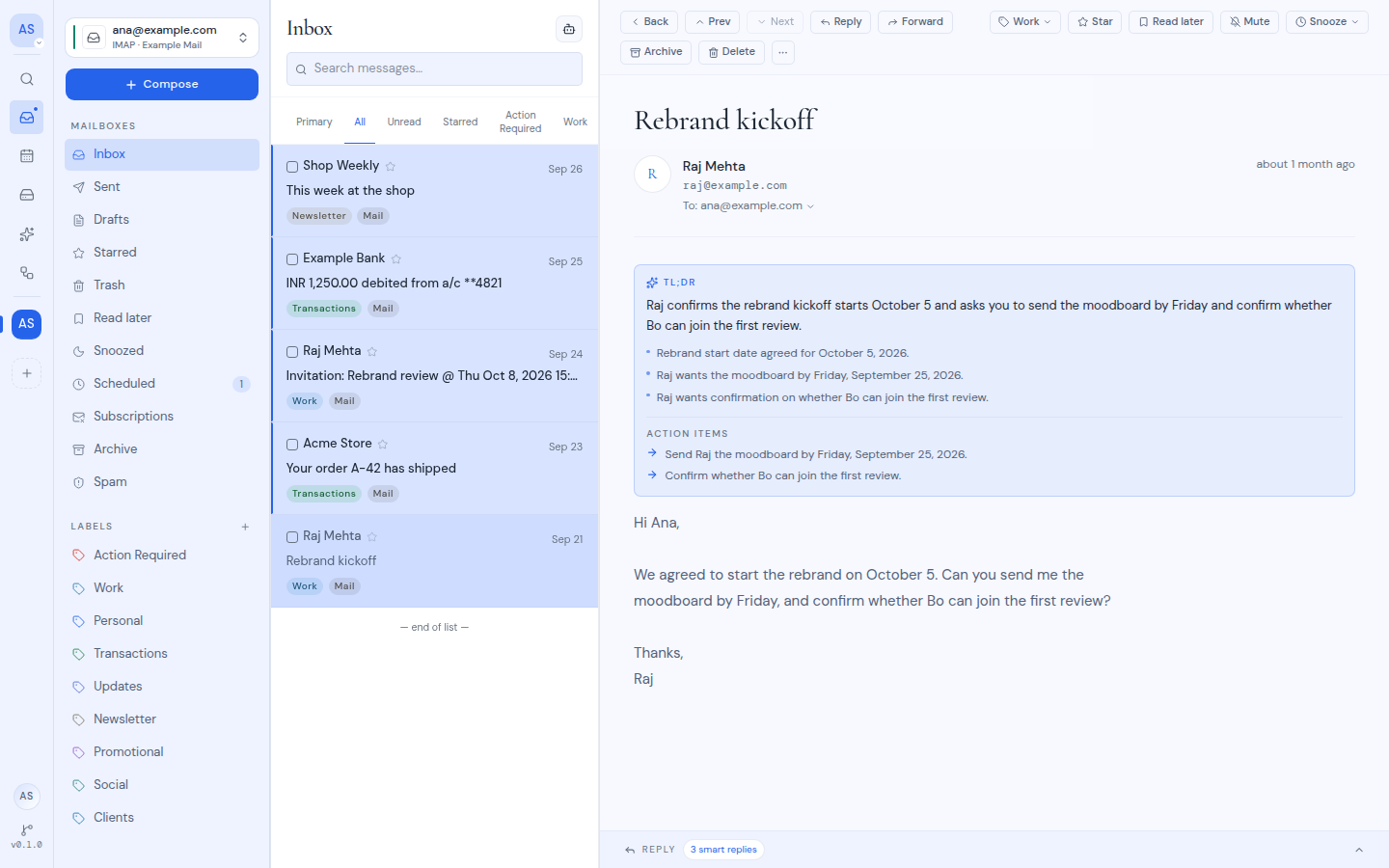
Task: Select the Acme Store message checkbox
Action: point(292,445)
